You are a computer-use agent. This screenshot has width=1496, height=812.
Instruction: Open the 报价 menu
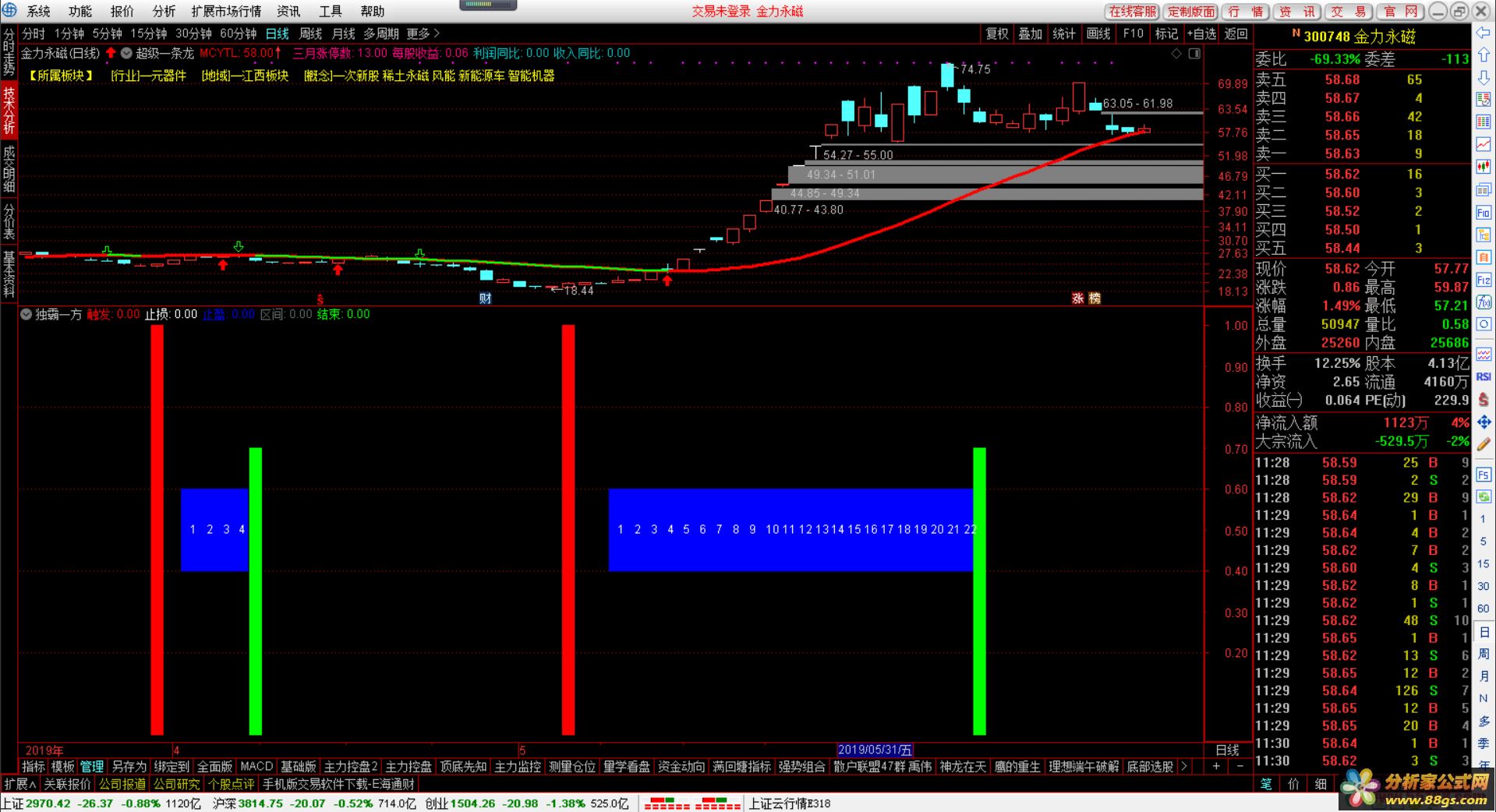[x=122, y=11]
